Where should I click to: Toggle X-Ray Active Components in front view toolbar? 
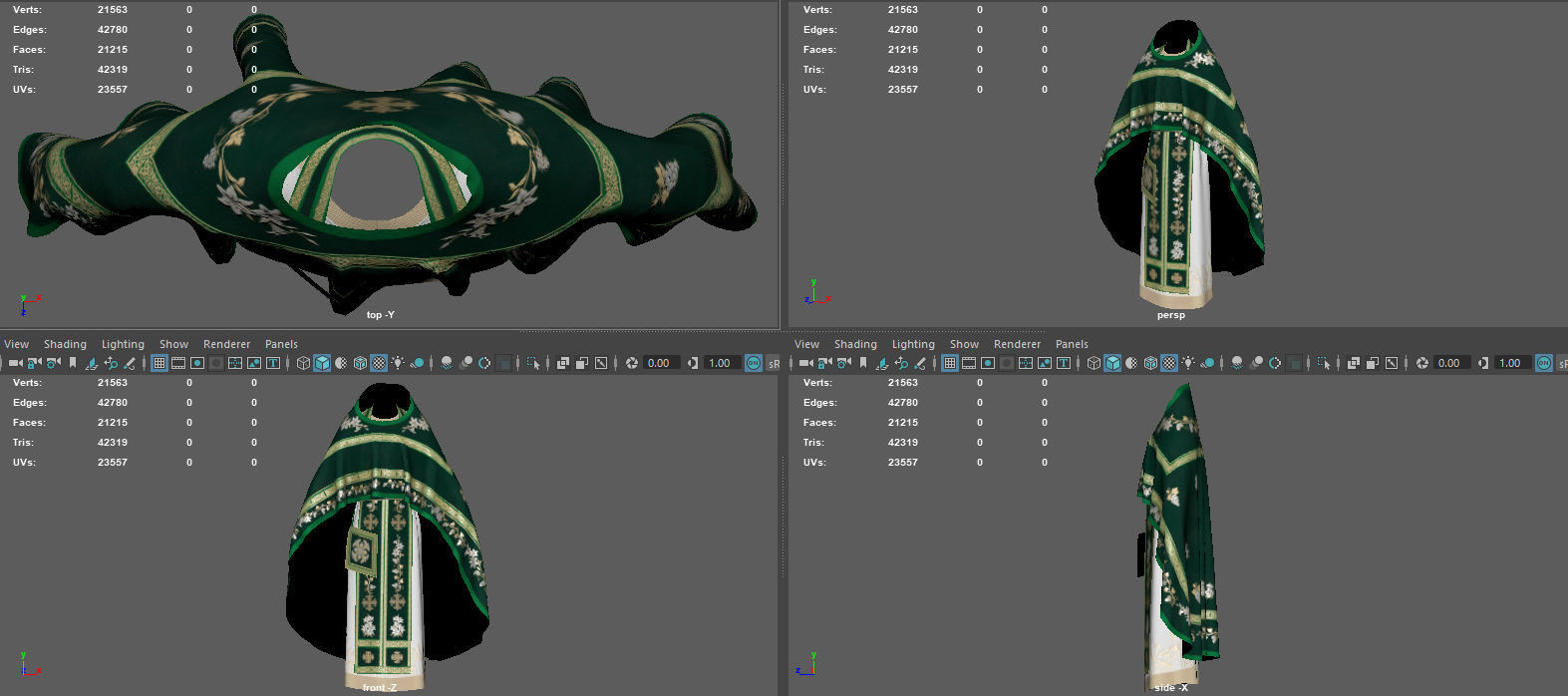[582, 363]
